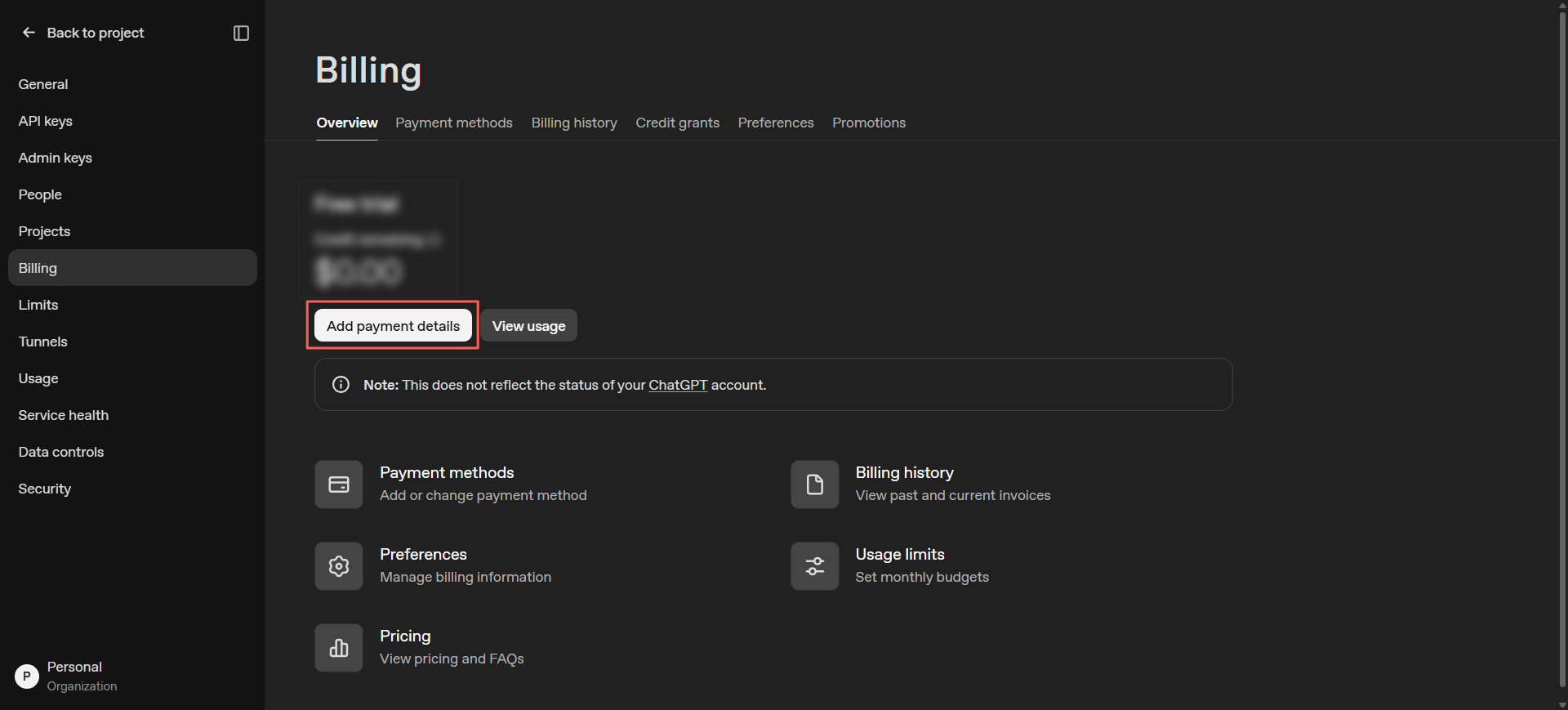Click the Pricing chart icon
The image size is (1568, 710).
(x=339, y=648)
